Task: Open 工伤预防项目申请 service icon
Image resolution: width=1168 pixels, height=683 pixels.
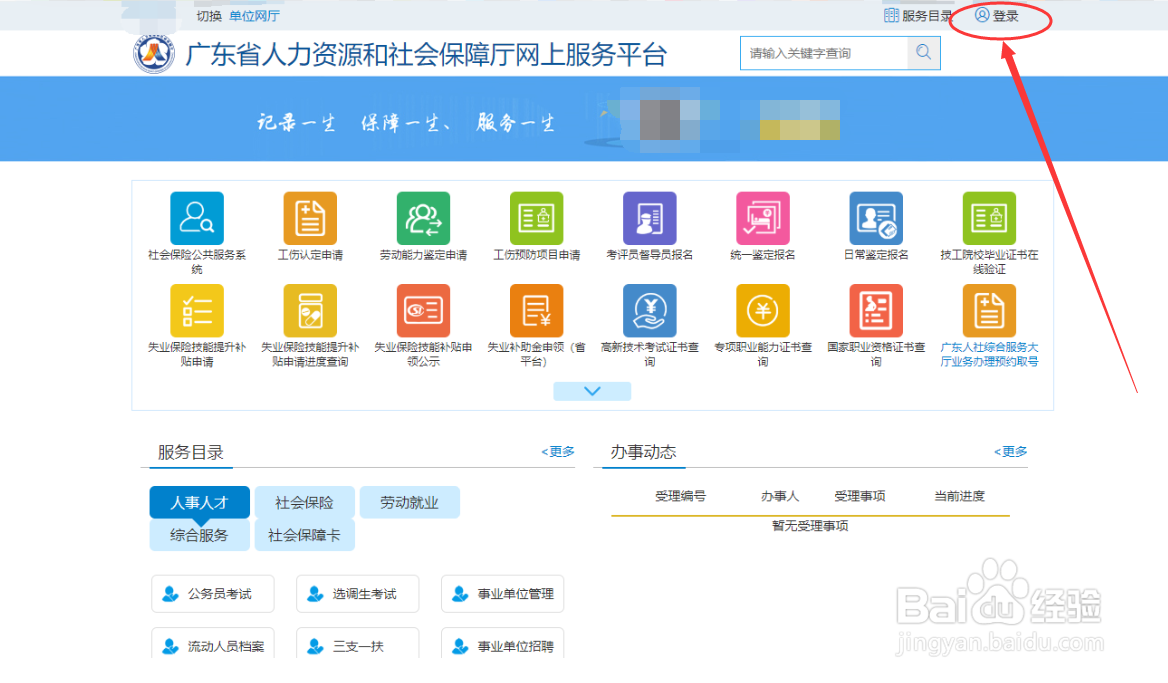Action: coord(535,220)
